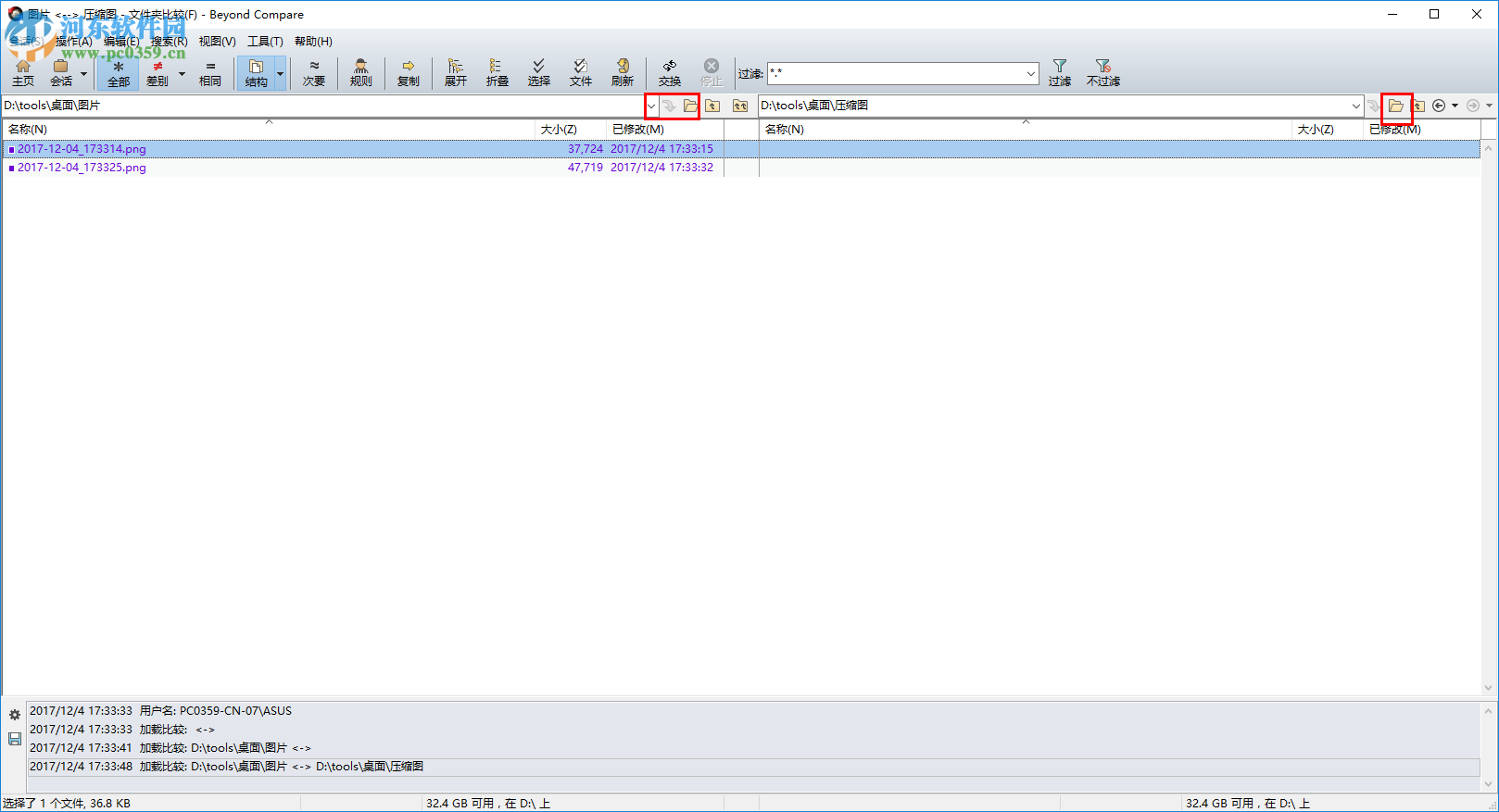Click the modified date 2017/12/4 17:33:15
Screen dimensions: 1499x812
coord(661,149)
